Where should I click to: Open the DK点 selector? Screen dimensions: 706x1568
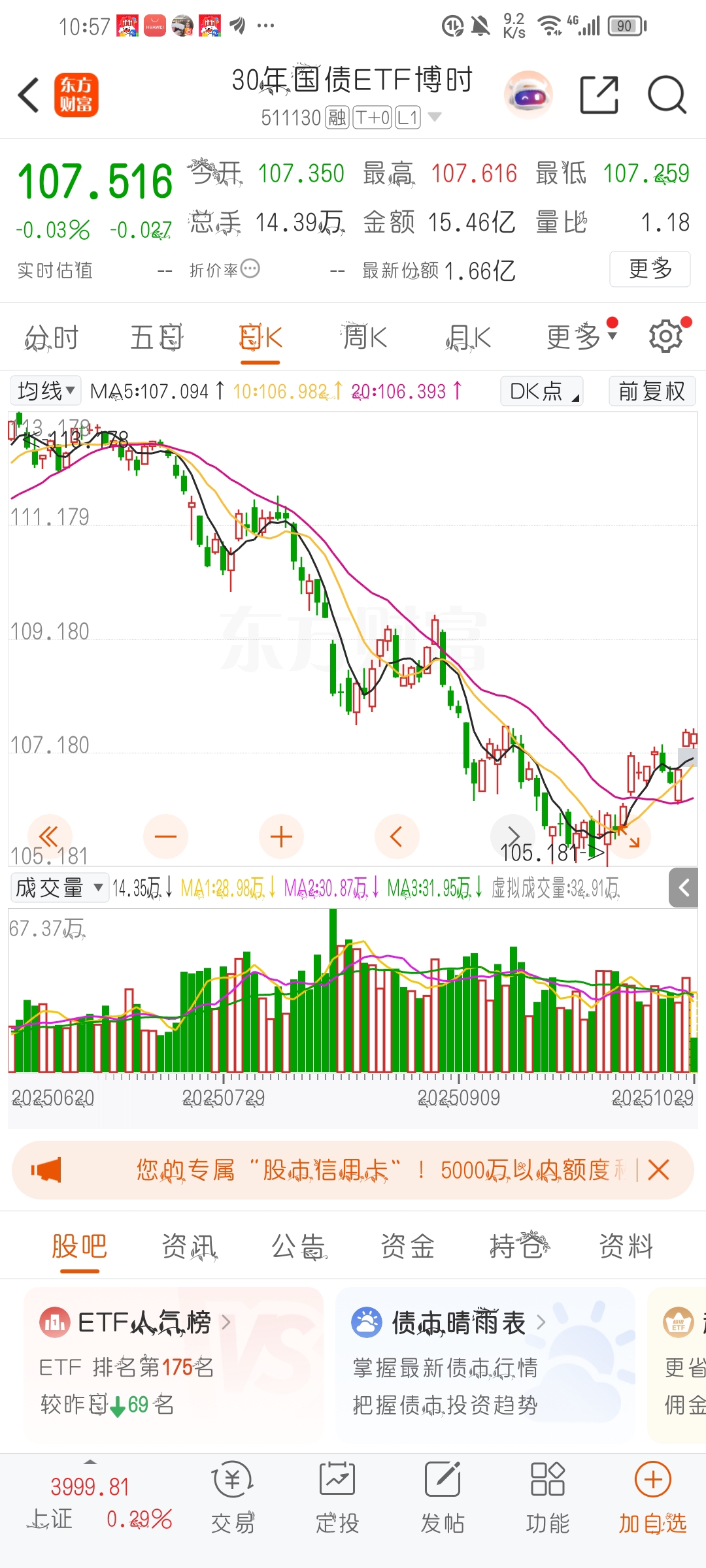tap(542, 391)
